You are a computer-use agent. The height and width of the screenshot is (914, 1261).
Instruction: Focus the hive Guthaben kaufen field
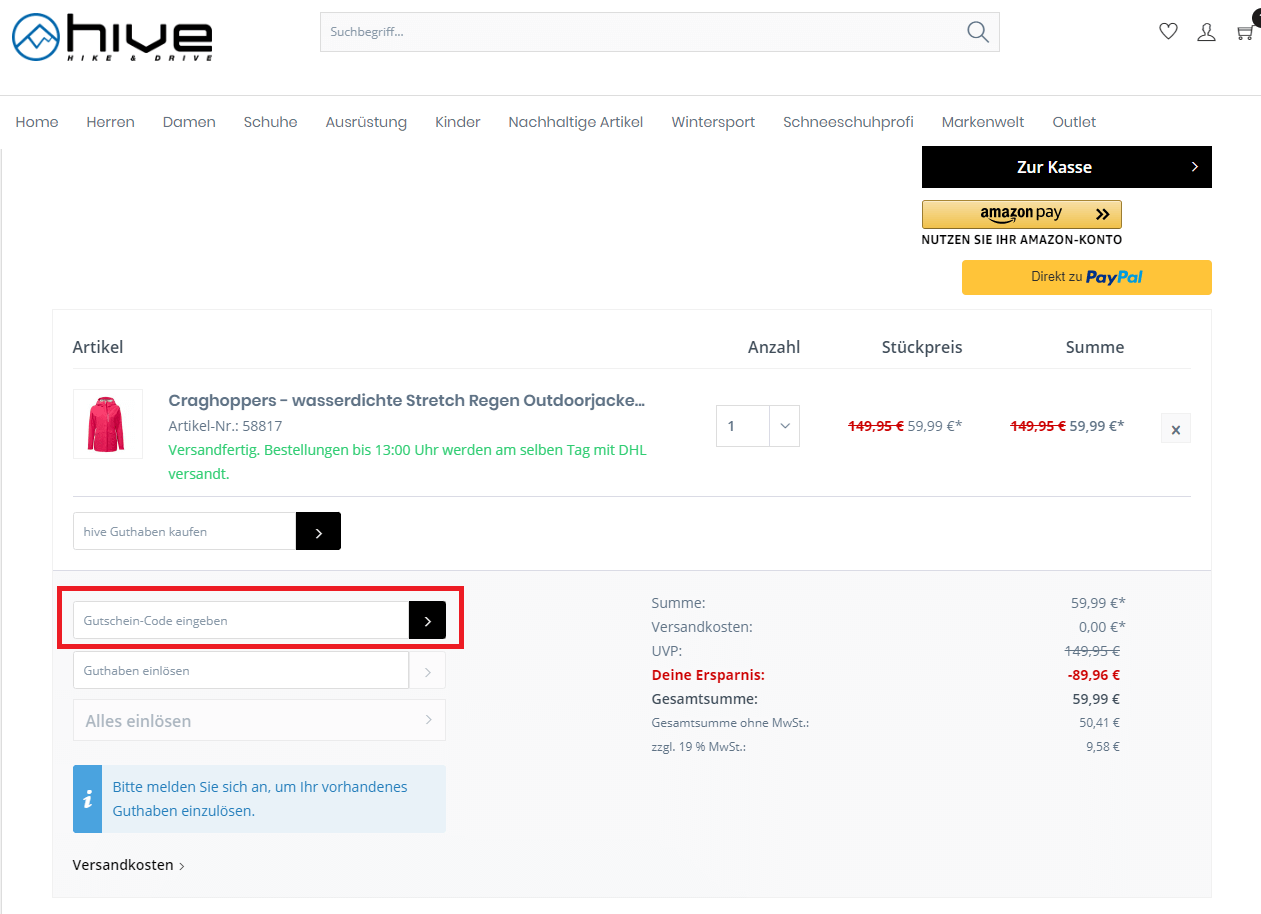coord(185,531)
